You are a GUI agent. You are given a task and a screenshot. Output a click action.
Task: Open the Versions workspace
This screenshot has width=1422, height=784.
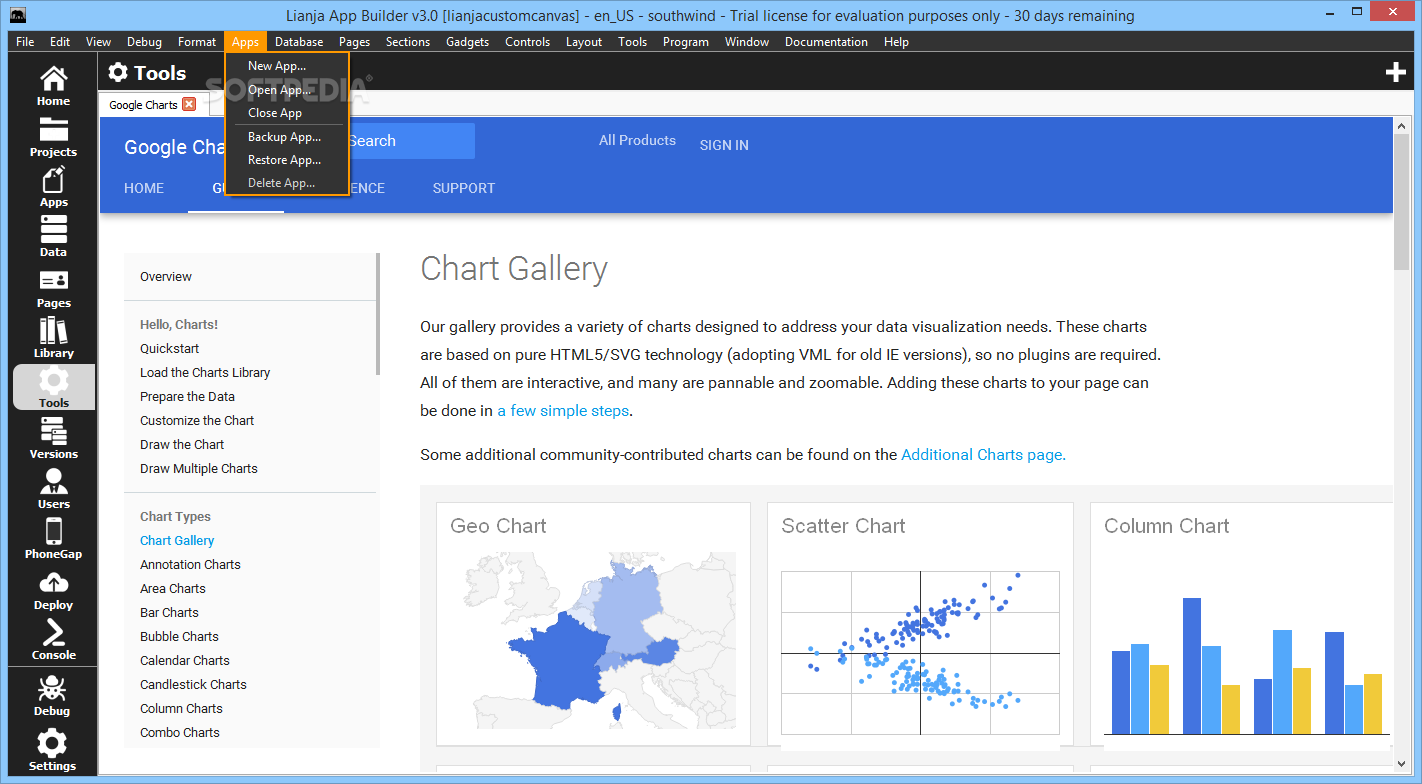coord(53,439)
